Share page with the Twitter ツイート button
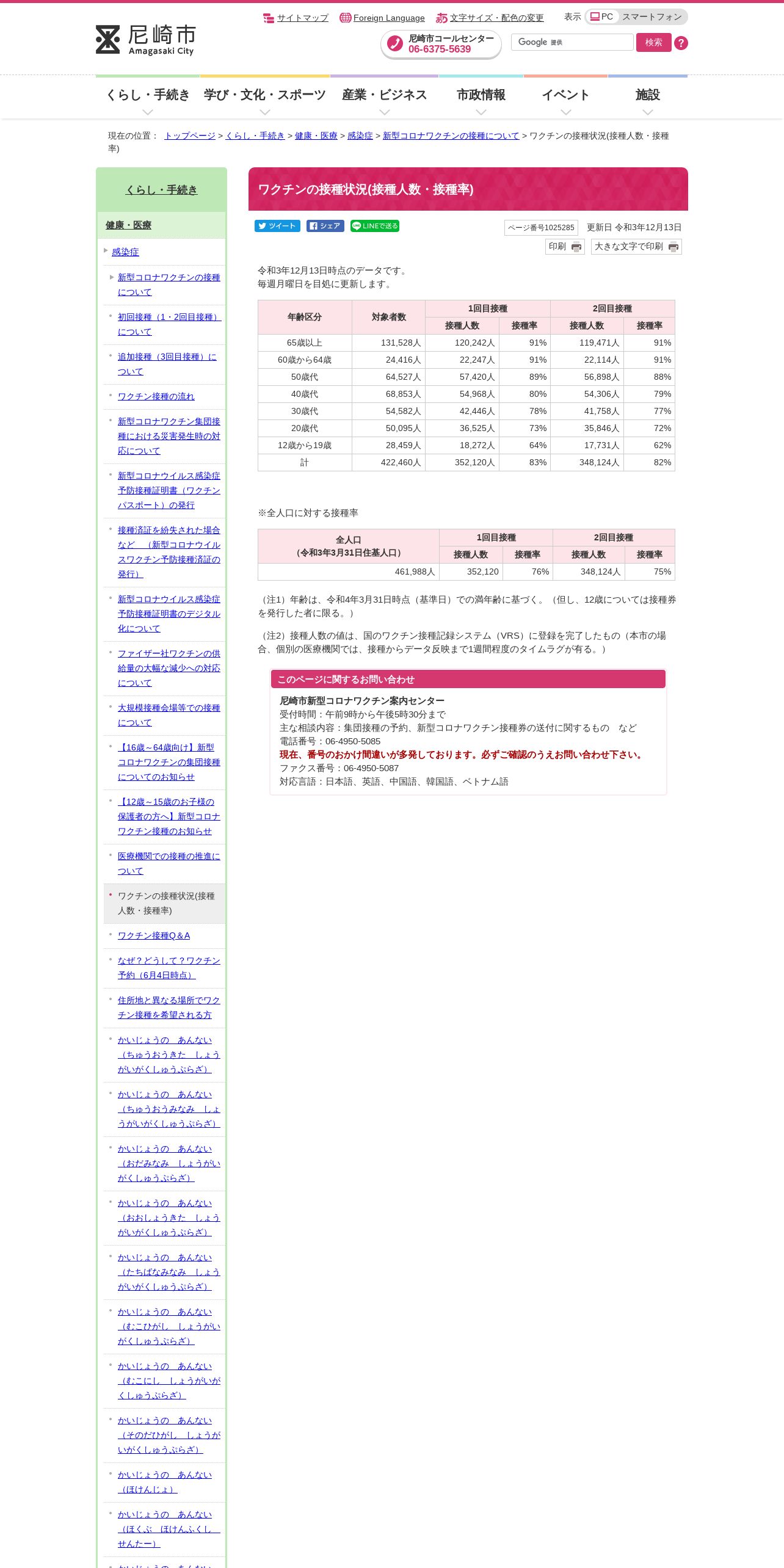The width and height of the screenshot is (784, 1568). point(277,226)
